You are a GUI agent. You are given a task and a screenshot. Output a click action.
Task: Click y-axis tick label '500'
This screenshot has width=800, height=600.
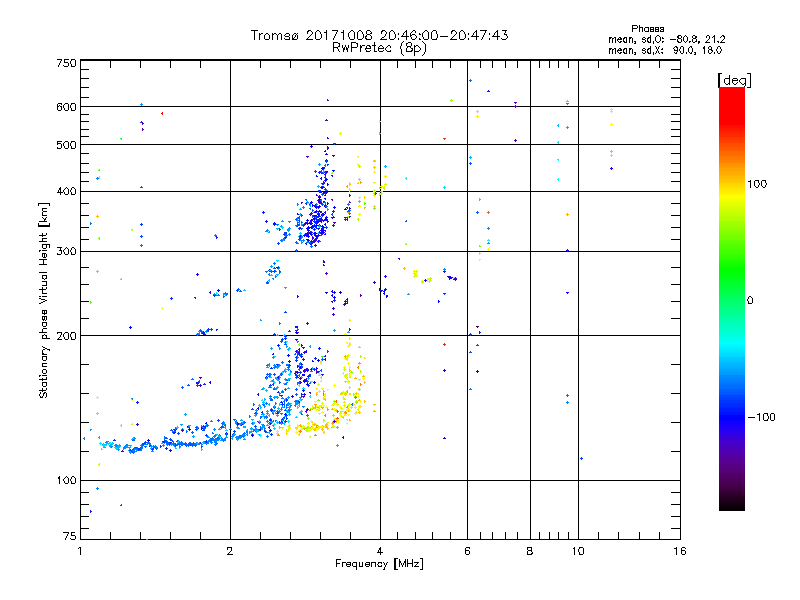pos(66,145)
